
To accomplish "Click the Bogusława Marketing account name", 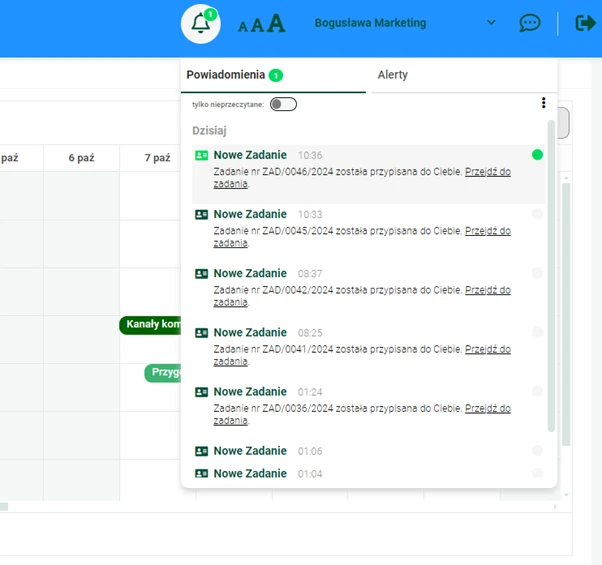I will click(370, 23).
